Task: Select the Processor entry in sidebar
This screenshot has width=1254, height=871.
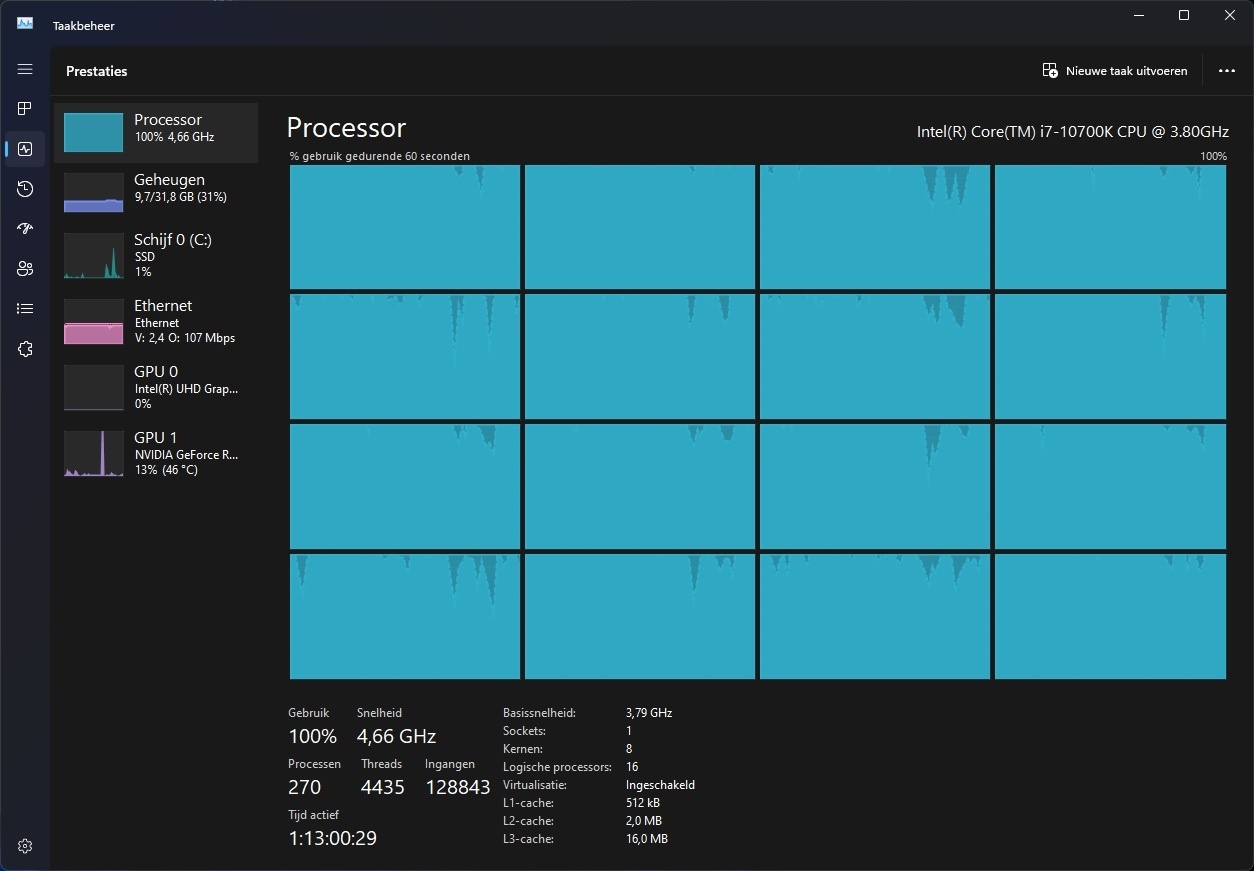Action: click(155, 132)
